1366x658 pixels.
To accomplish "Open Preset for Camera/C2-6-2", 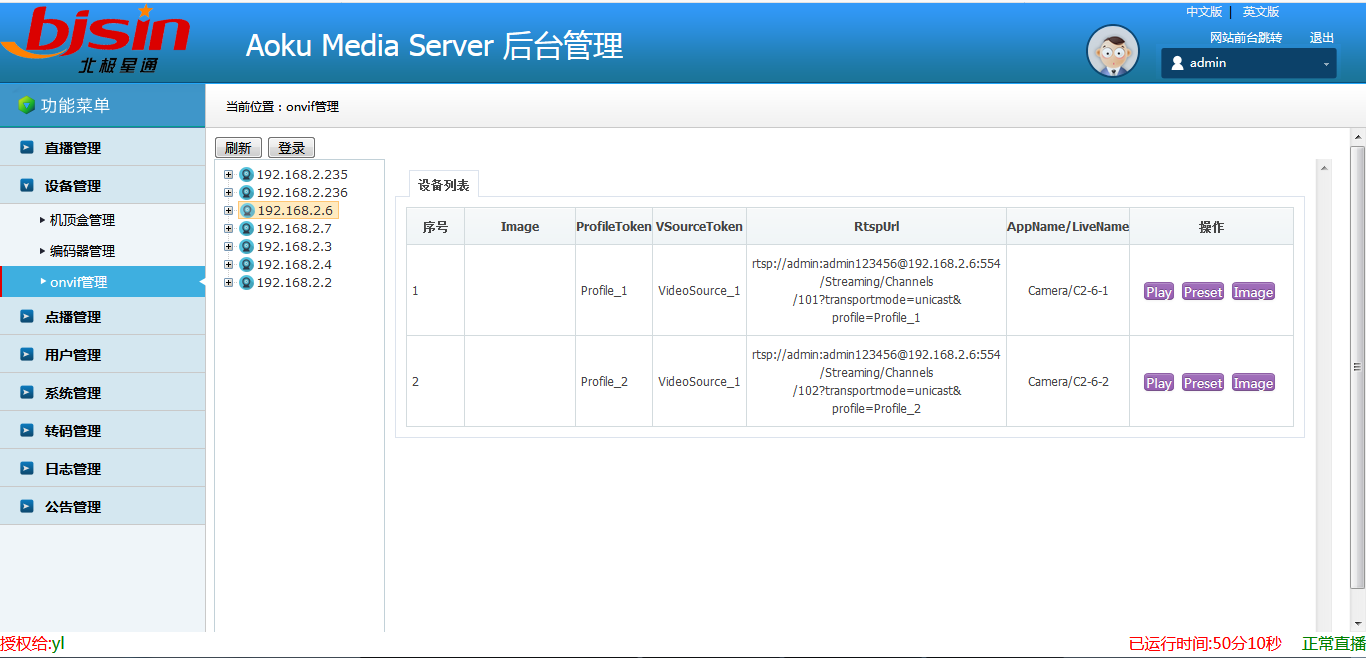I will point(1203,383).
